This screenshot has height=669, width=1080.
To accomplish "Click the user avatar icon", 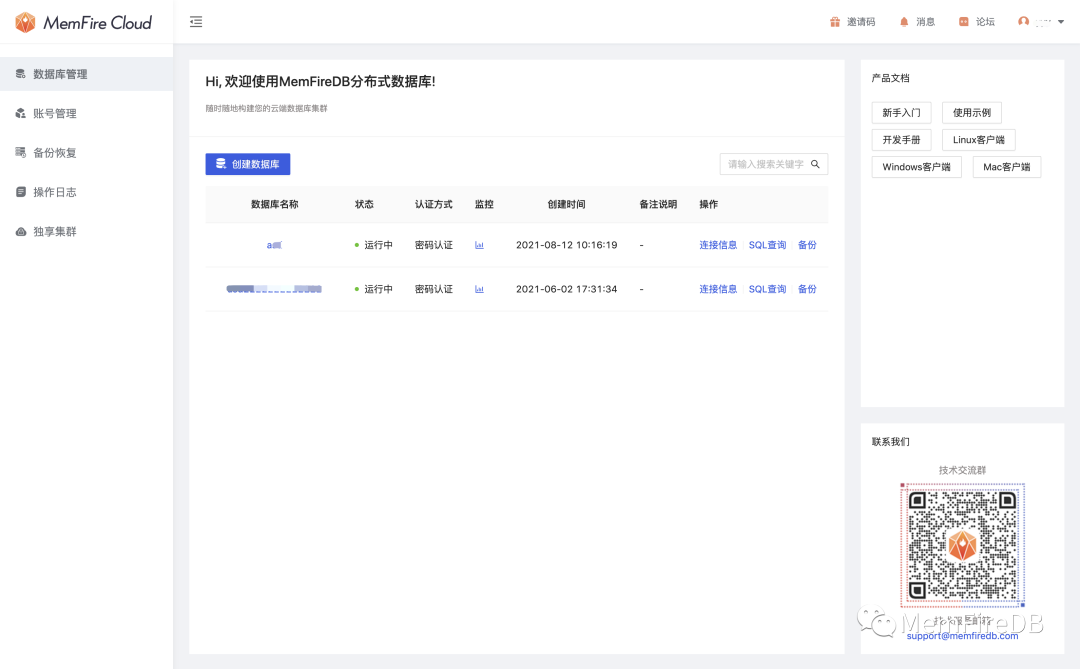I will tap(1024, 22).
